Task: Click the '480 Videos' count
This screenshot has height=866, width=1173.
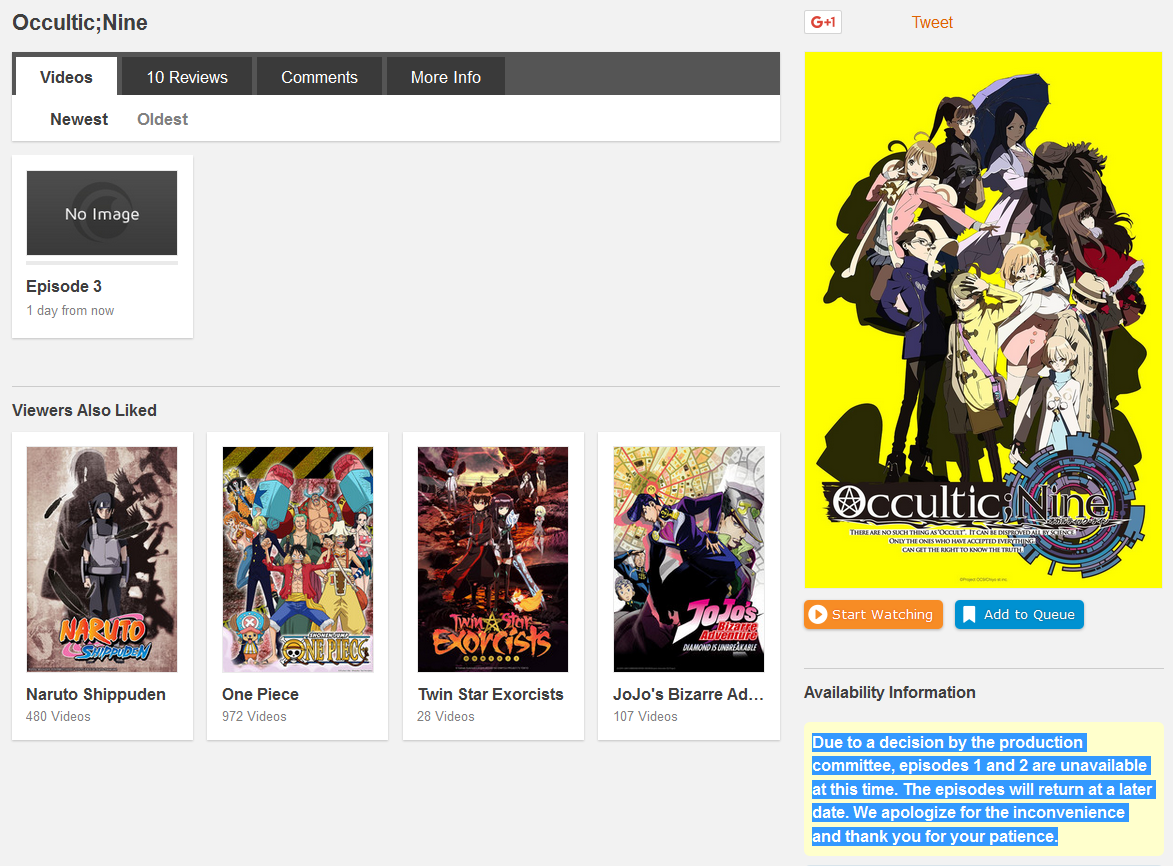Action: (58, 716)
